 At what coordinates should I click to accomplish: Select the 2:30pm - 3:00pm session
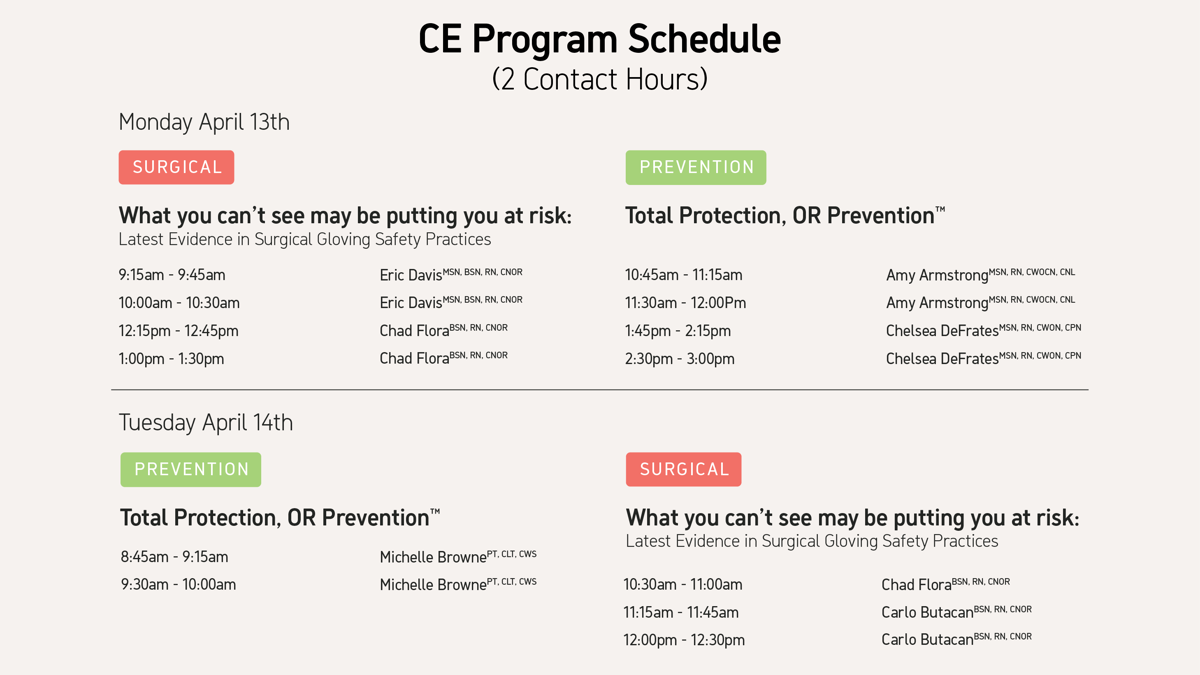pos(680,359)
